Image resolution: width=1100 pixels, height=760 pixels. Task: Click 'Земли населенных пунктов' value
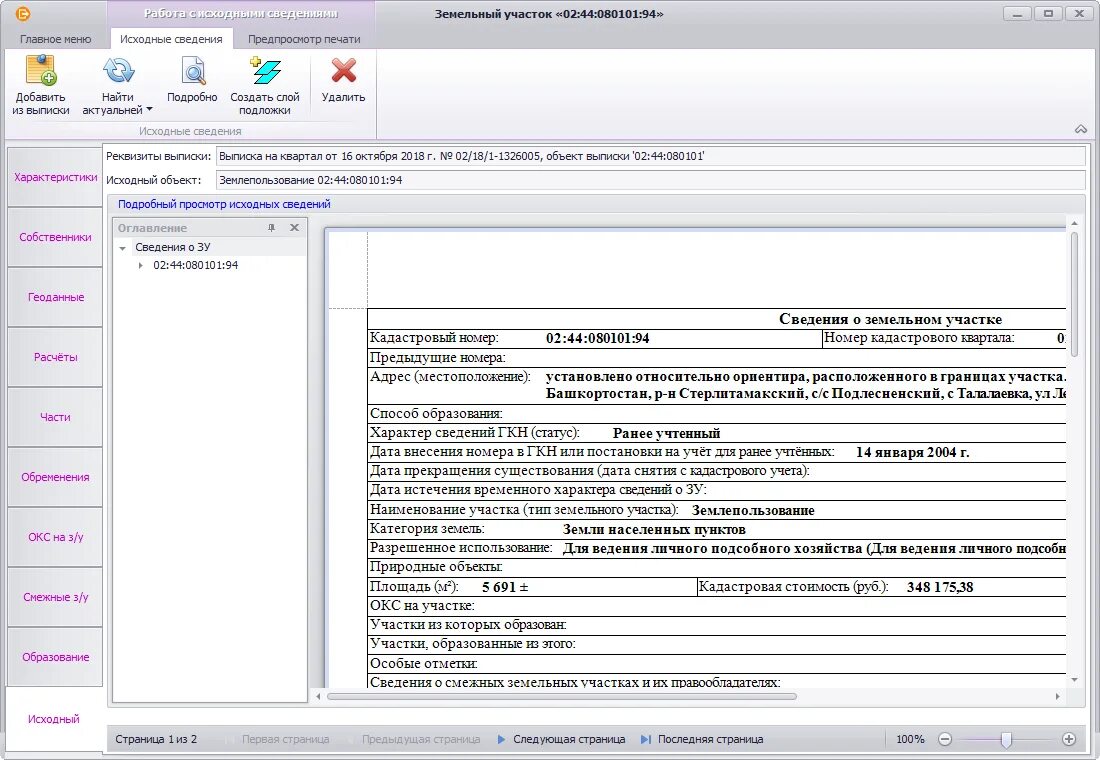(x=654, y=530)
